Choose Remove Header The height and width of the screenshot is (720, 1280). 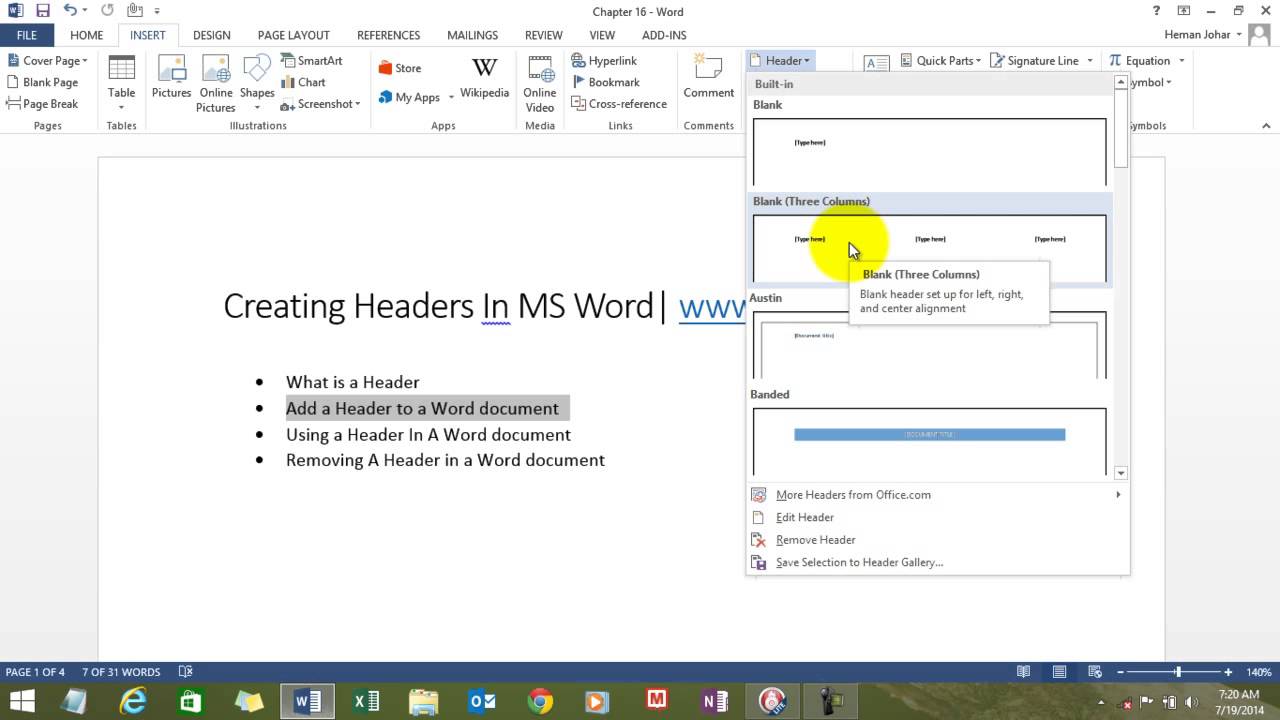(x=937, y=540)
